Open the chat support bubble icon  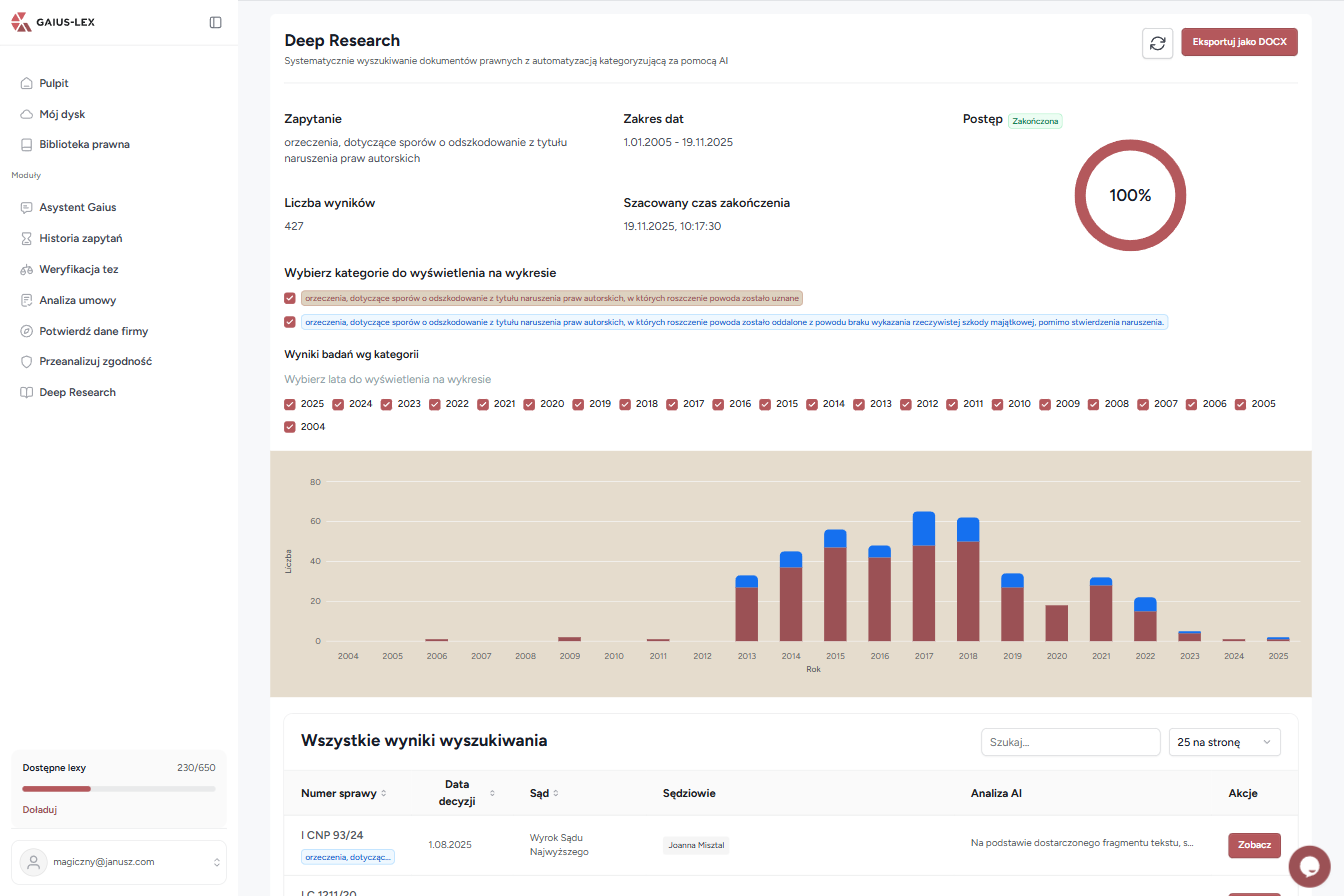(x=1309, y=866)
